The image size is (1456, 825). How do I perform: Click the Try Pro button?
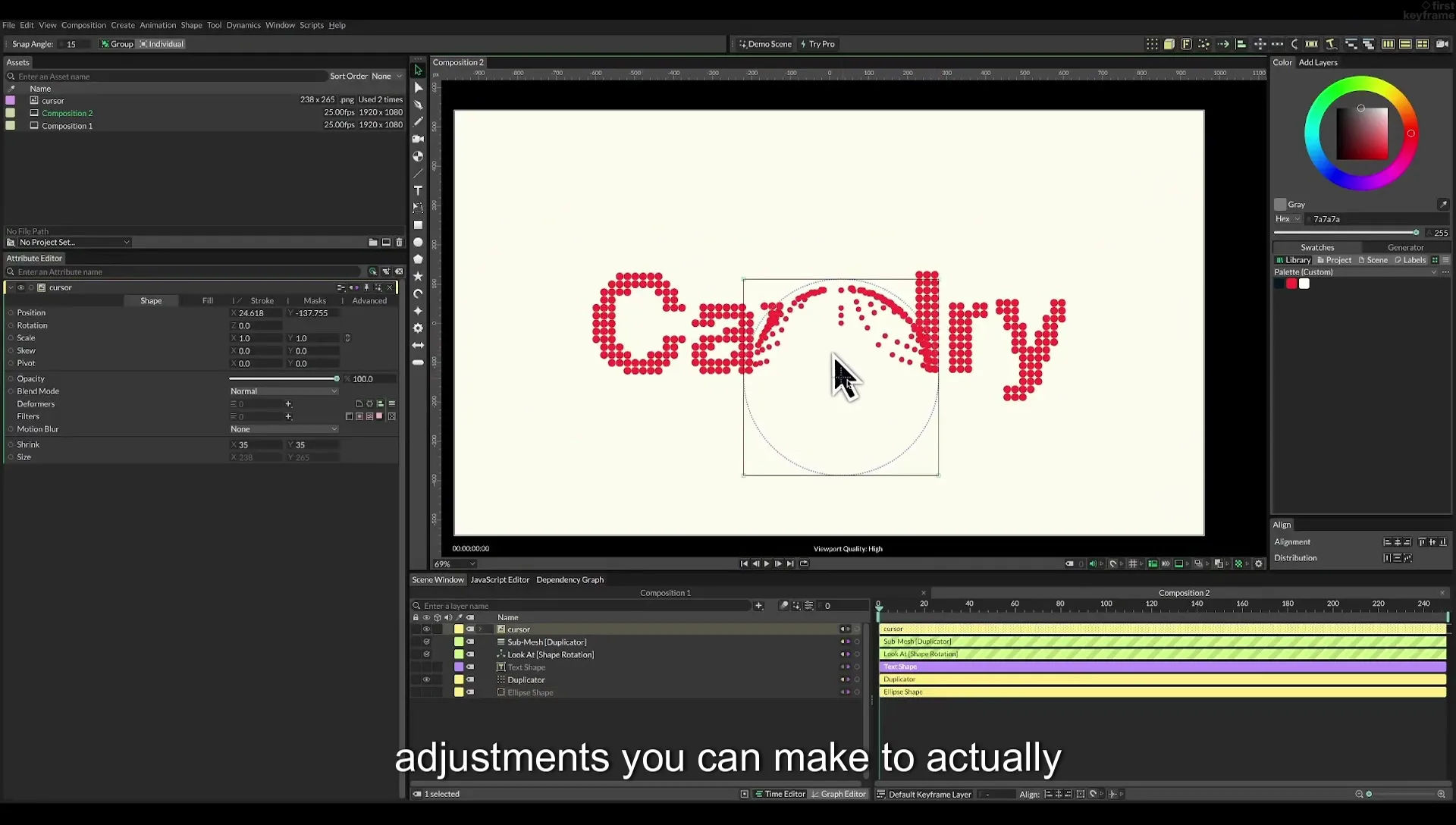pyautogui.click(x=817, y=44)
